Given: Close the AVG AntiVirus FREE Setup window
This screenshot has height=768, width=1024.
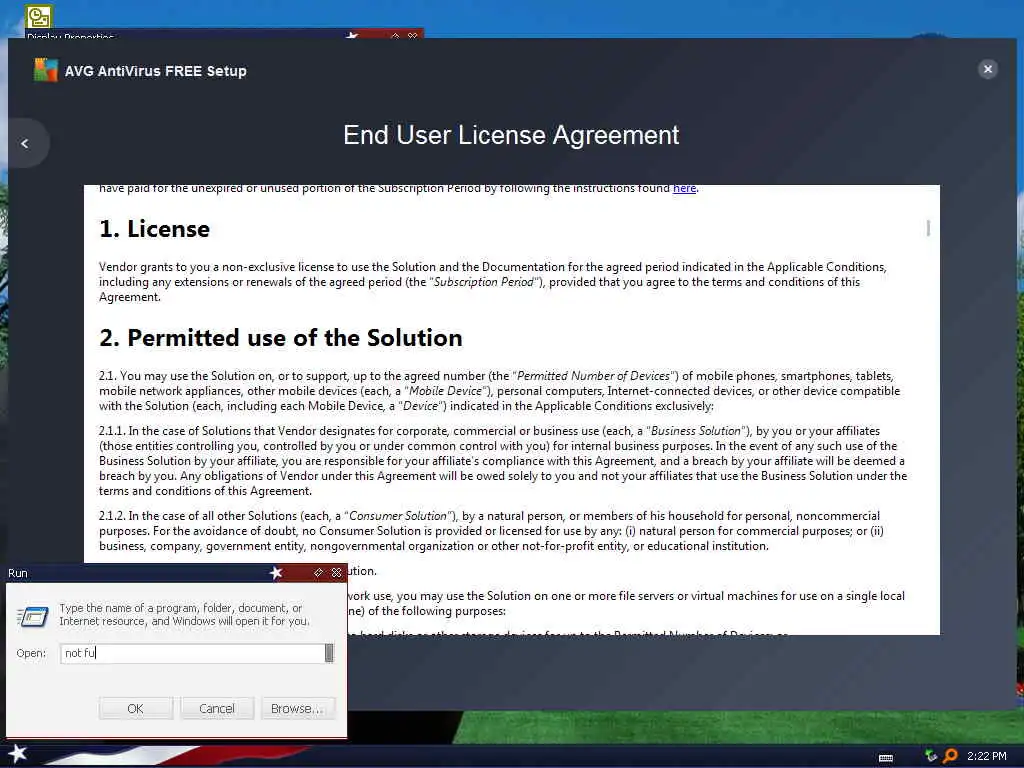Looking at the screenshot, I should [x=987, y=69].
